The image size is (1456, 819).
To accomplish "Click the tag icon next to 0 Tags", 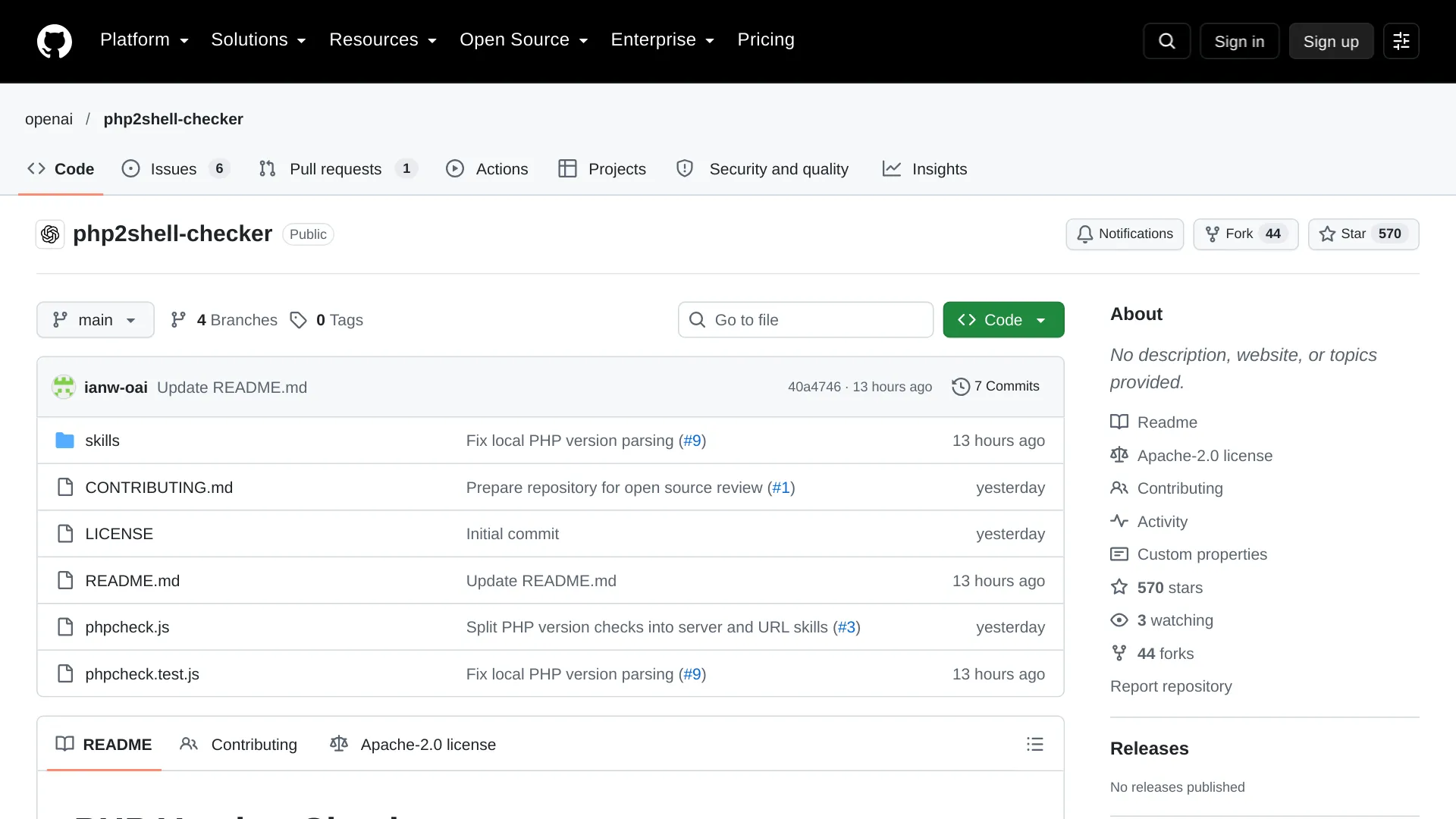I will tap(298, 320).
